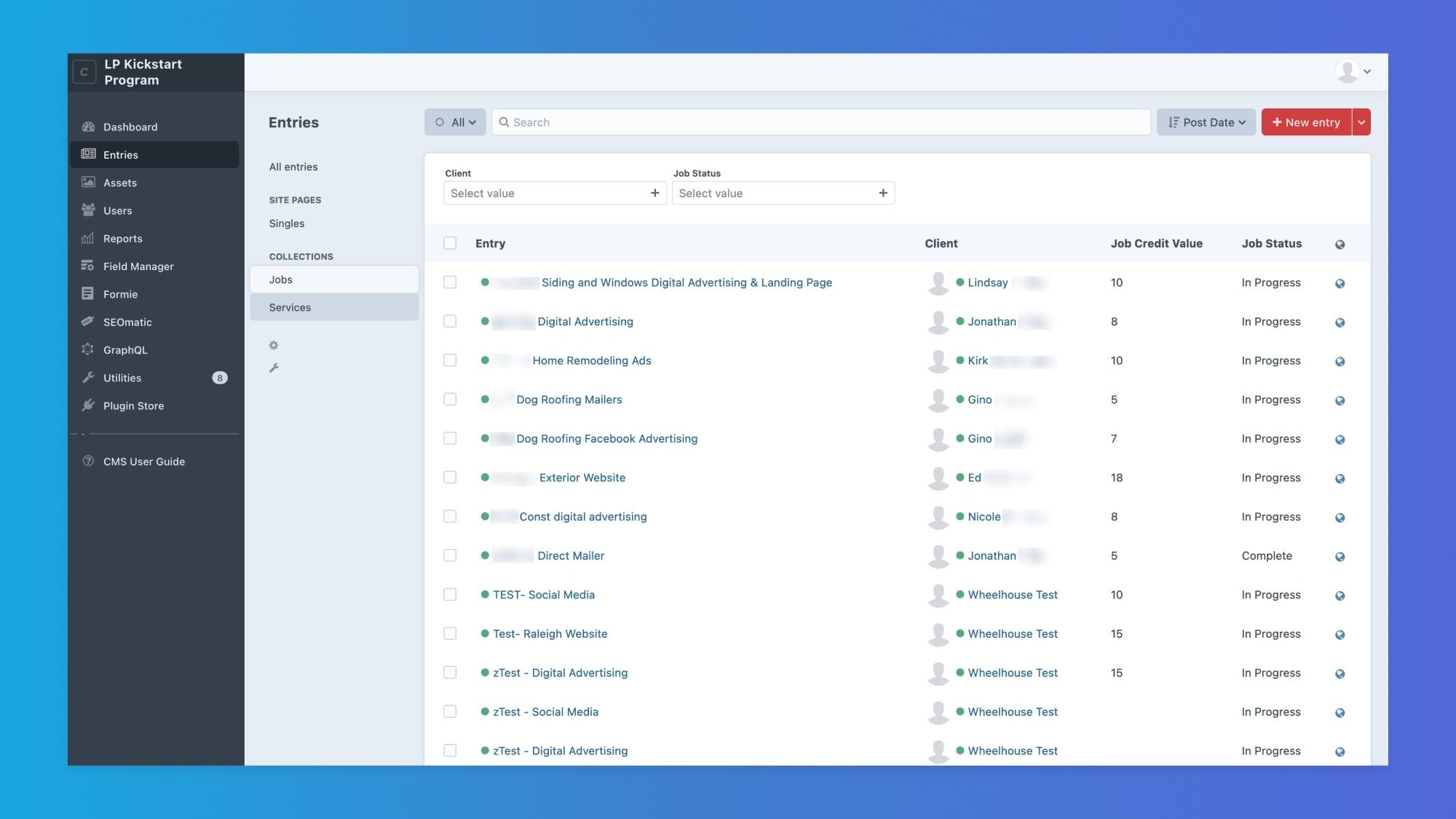Click the Reports chart icon in the sidebar
The width and height of the screenshot is (1456, 819).
(x=88, y=238)
